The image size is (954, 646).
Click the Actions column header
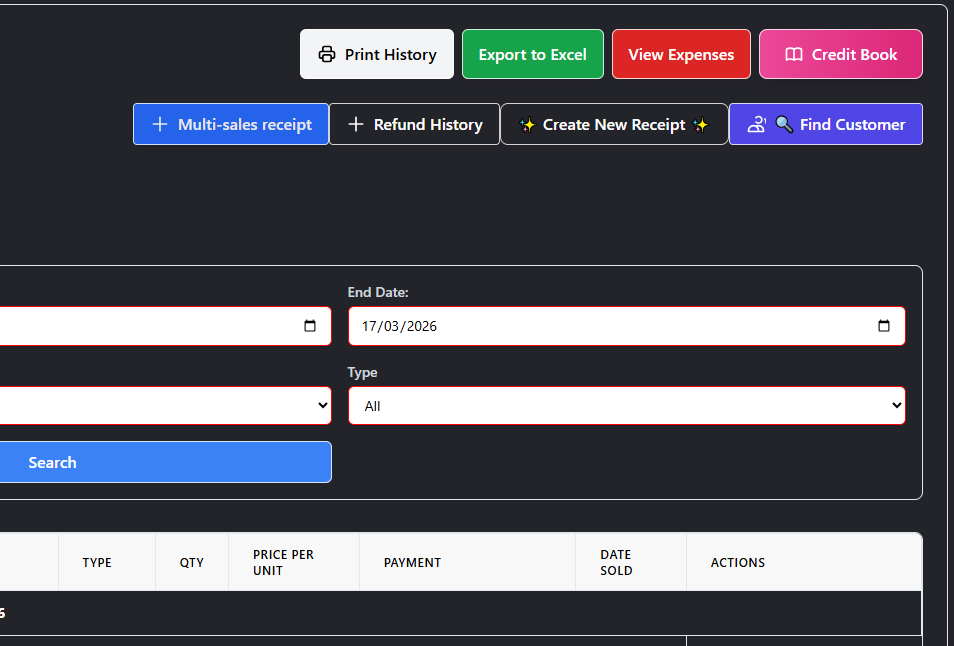tap(737, 563)
